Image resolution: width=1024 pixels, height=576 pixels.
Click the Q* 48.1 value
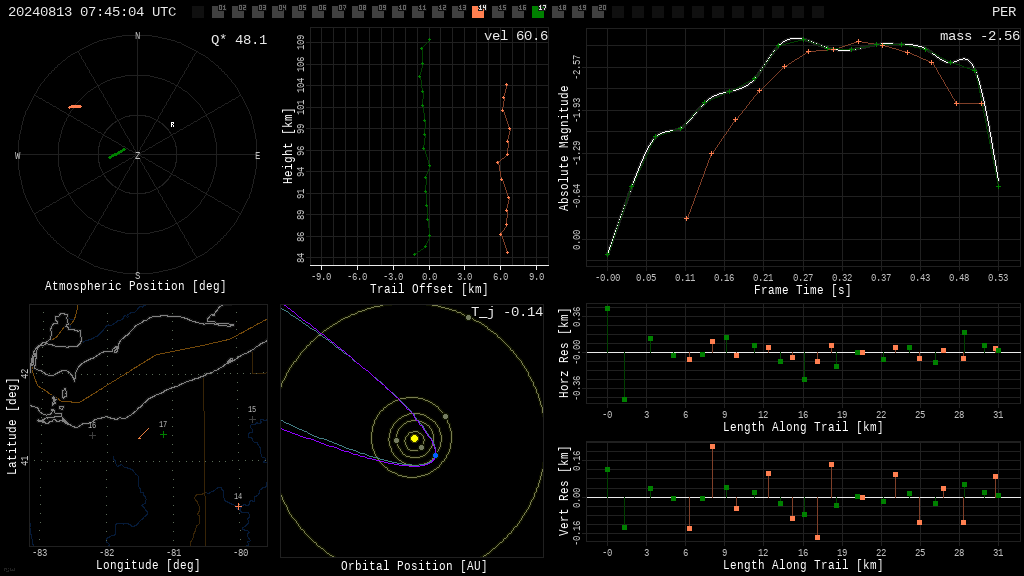click(x=239, y=40)
